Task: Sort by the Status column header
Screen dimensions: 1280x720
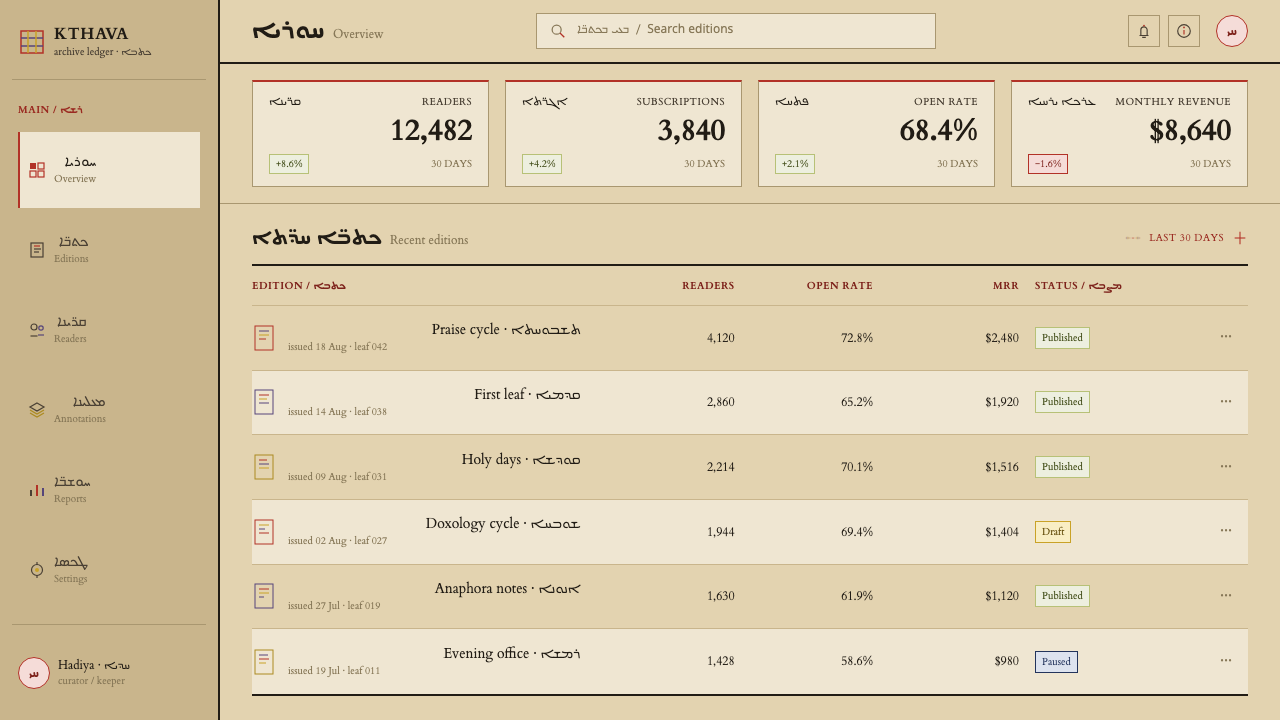Action: tap(1078, 286)
